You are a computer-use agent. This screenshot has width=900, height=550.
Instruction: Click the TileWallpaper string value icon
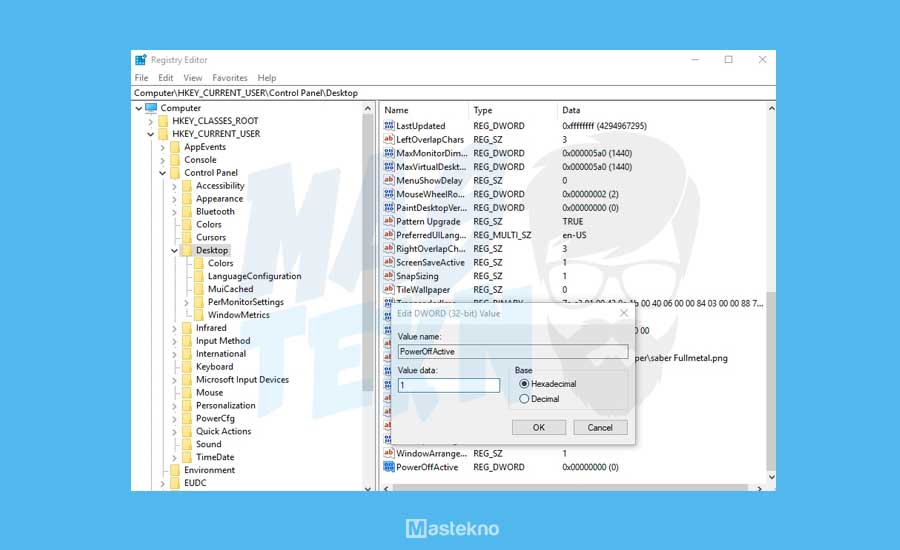coord(389,289)
